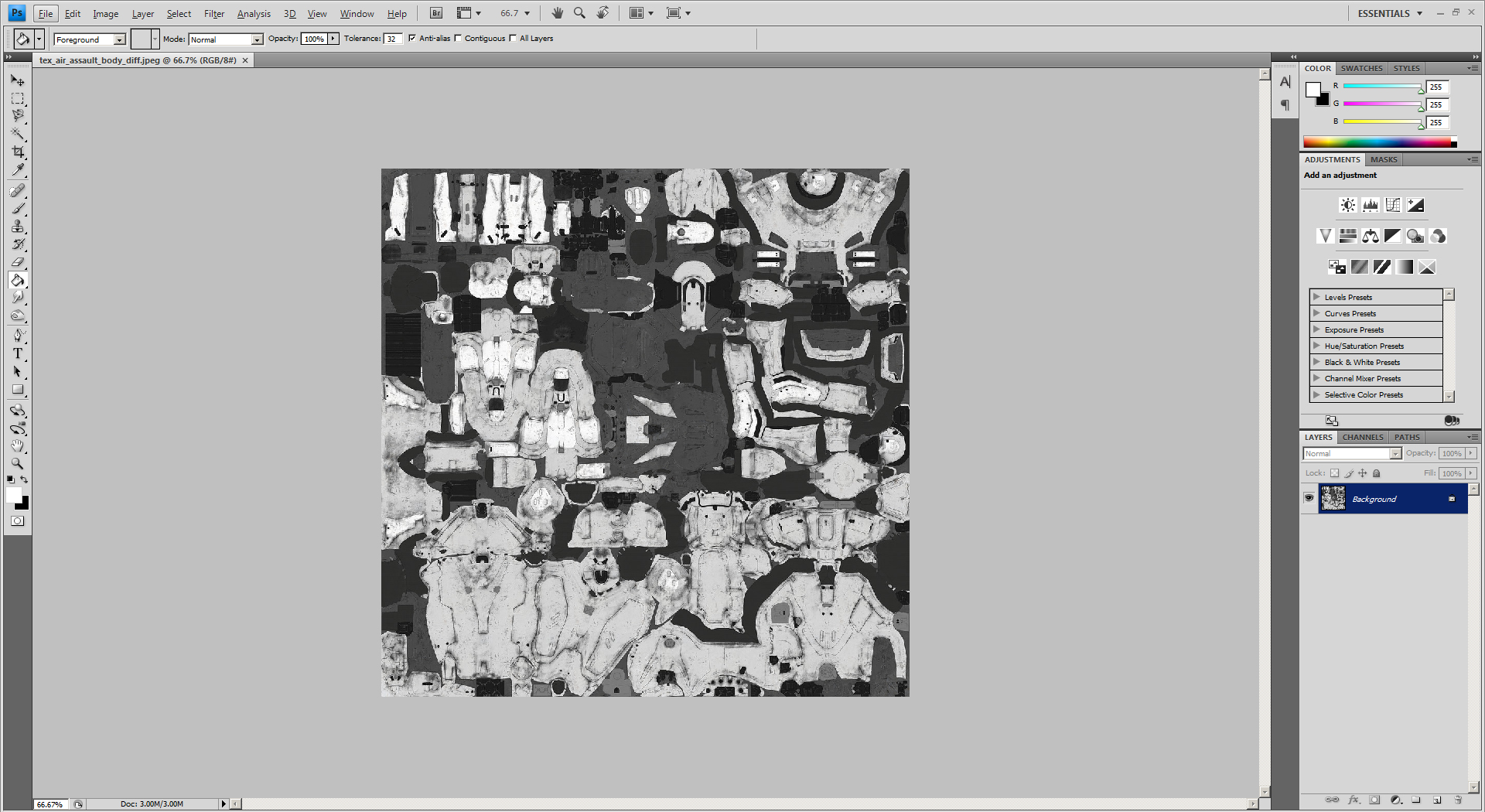
Task: Select the Lasso tool
Action: [x=17, y=116]
